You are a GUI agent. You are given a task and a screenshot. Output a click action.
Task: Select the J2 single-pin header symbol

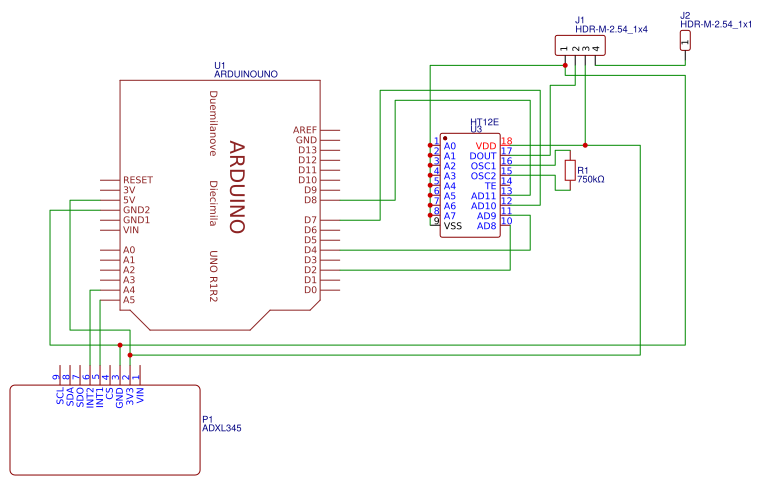[685, 40]
